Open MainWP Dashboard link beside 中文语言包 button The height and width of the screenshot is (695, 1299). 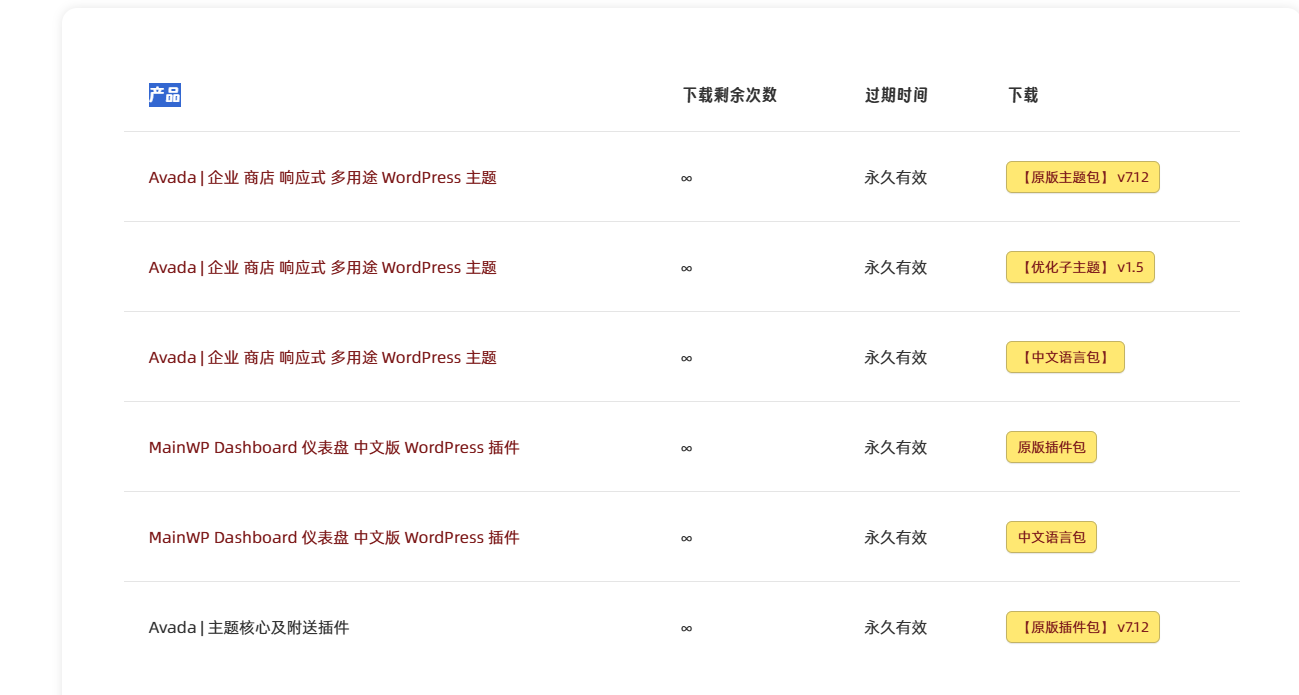334,537
